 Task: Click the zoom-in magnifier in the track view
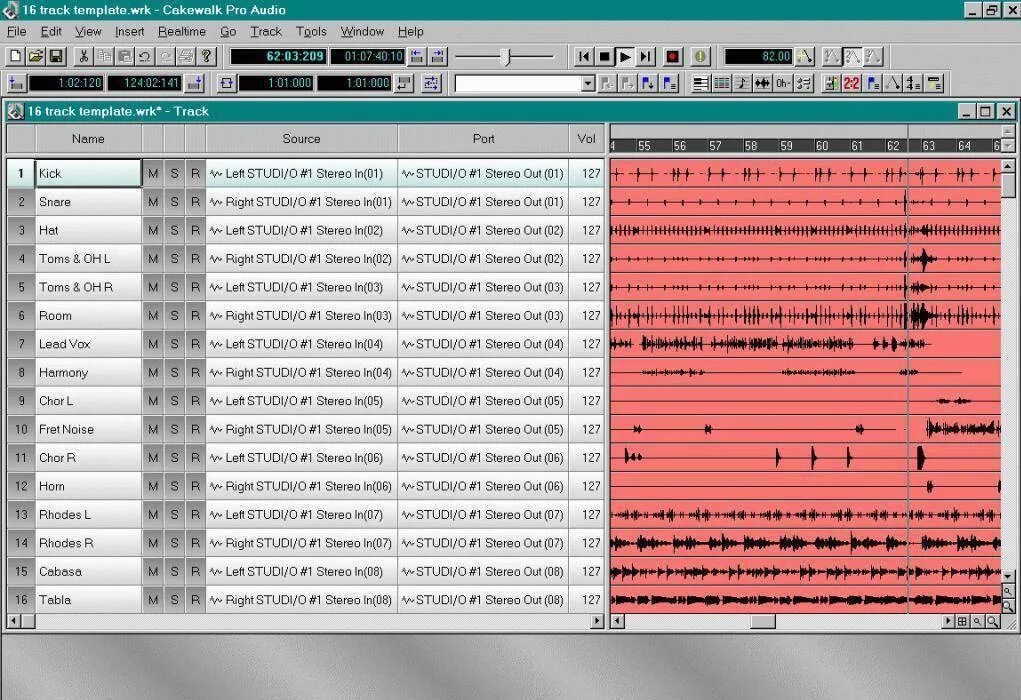pos(992,621)
